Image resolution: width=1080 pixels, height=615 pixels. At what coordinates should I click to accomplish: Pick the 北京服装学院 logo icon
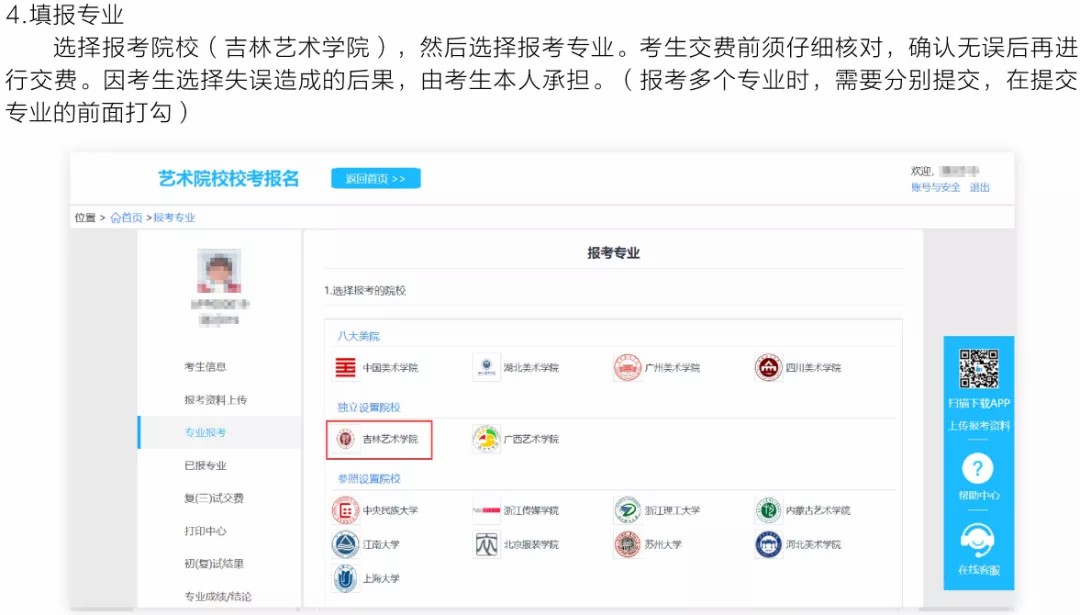click(x=486, y=545)
